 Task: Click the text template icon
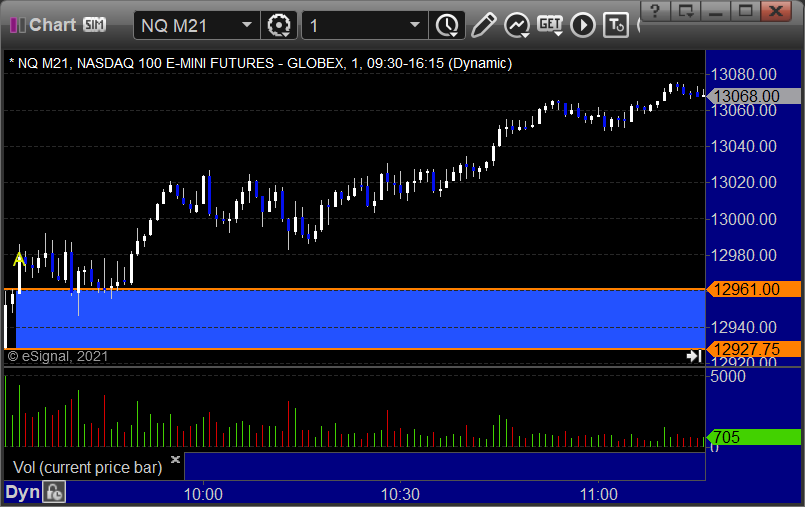pos(616,25)
